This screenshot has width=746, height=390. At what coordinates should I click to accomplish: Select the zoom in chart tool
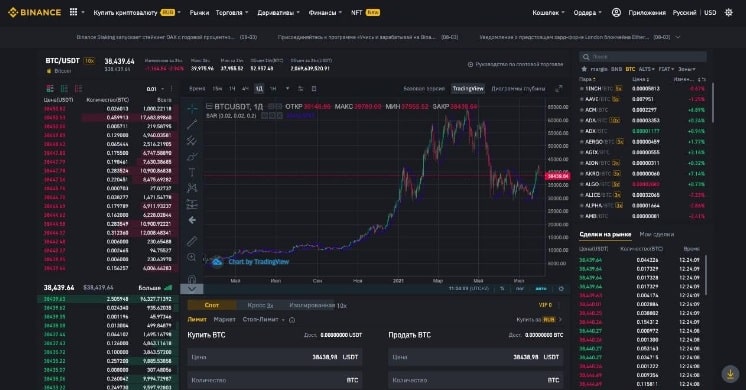coord(192,257)
